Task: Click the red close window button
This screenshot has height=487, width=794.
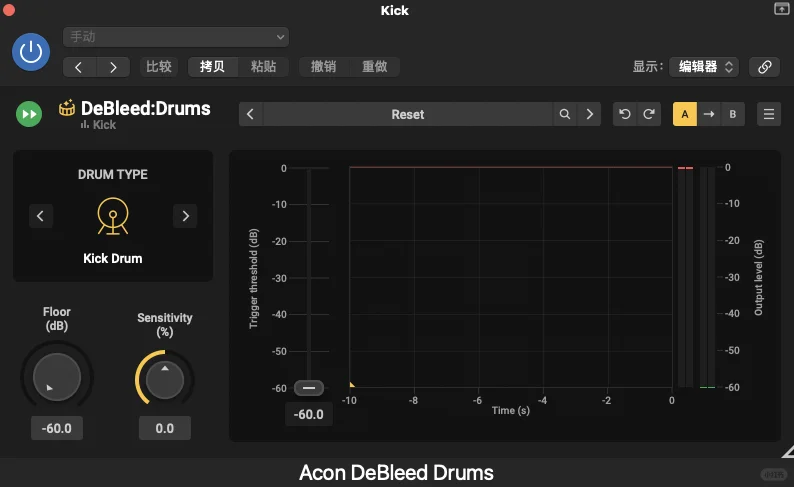Action: coord(9,10)
